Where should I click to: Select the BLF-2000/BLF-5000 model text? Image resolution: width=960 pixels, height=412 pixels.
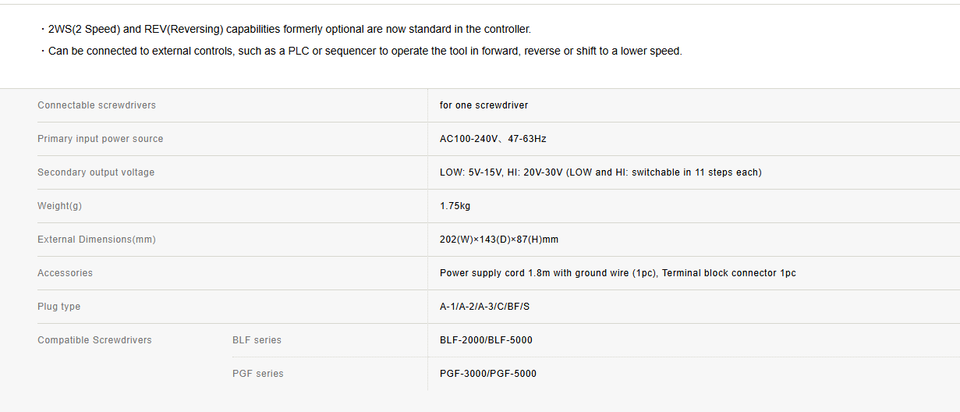[486, 340]
